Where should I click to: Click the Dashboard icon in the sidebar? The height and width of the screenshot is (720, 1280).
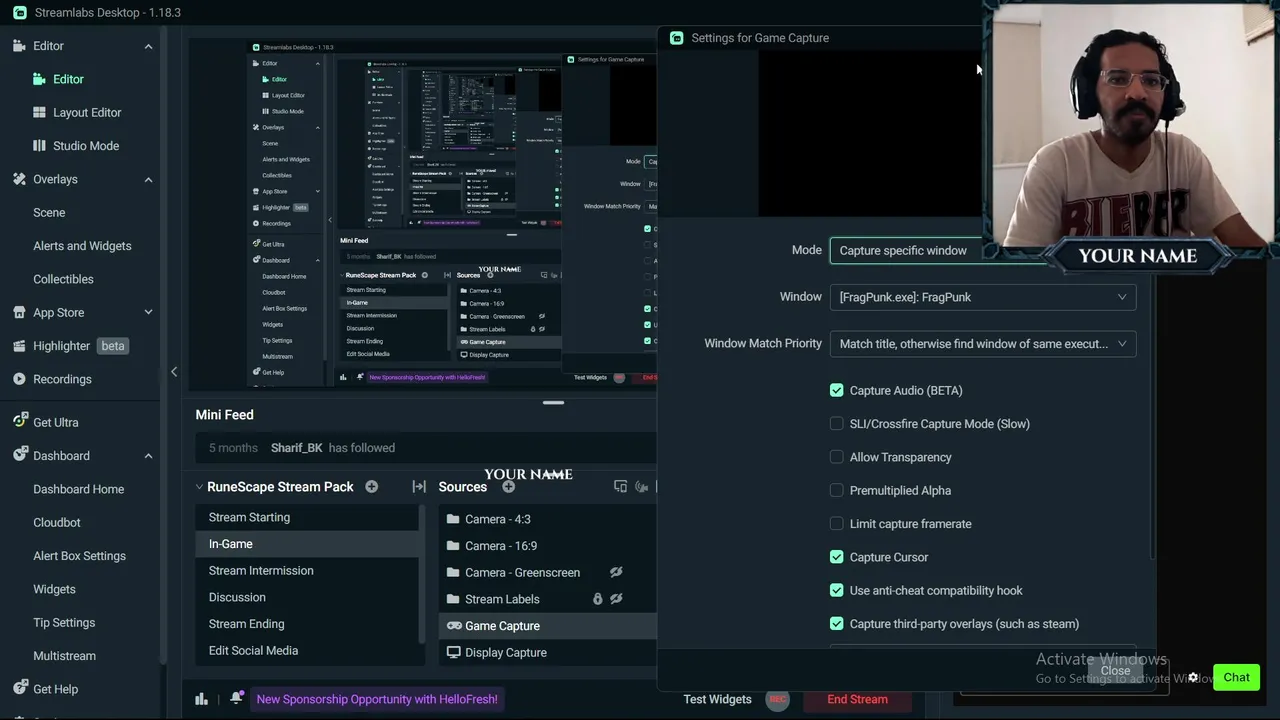click(20, 456)
